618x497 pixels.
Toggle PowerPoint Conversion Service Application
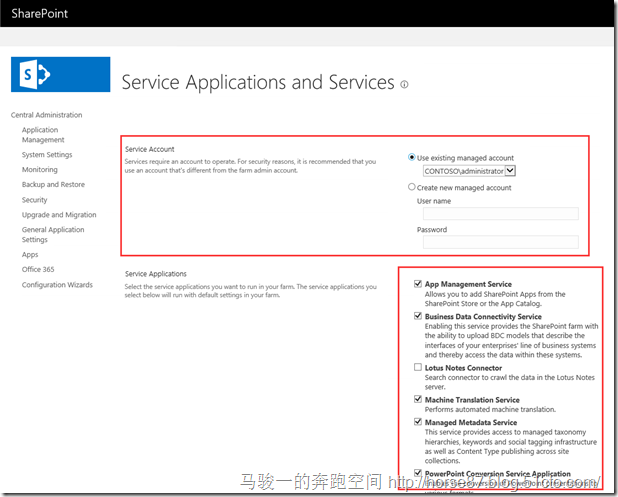coord(418,473)
